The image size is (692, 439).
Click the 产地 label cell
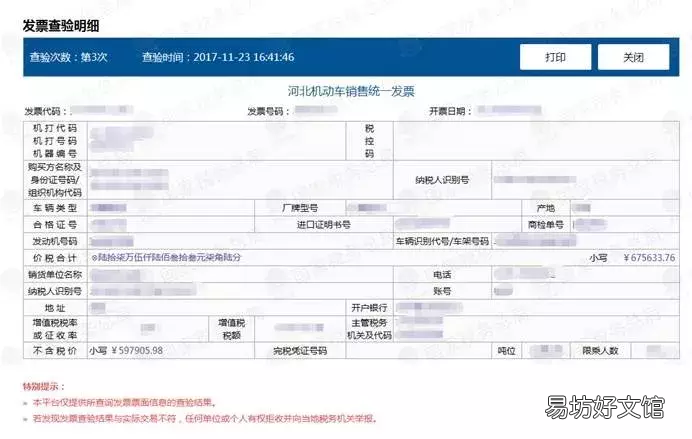[x=546, y=208]
